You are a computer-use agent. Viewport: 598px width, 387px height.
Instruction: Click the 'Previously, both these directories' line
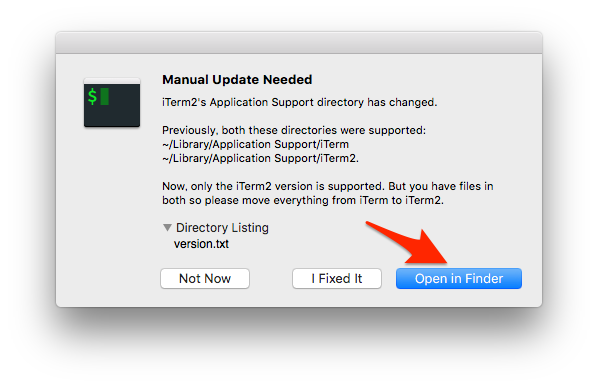pos(294,130)
